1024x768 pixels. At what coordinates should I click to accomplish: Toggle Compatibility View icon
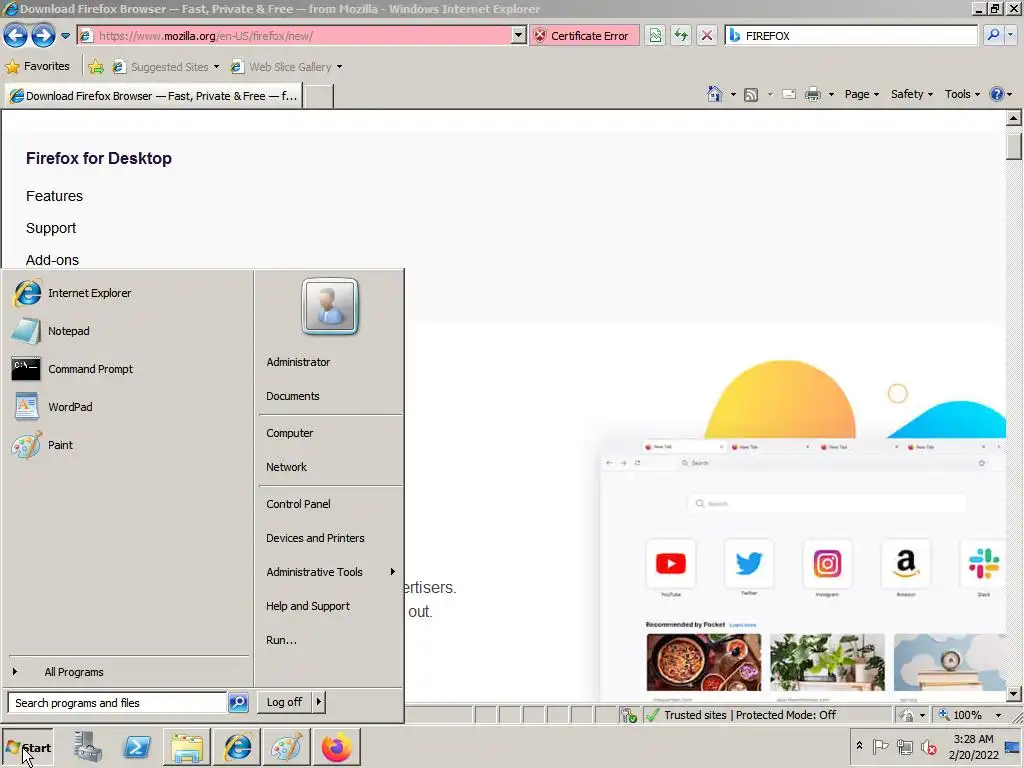click(655, 36)
